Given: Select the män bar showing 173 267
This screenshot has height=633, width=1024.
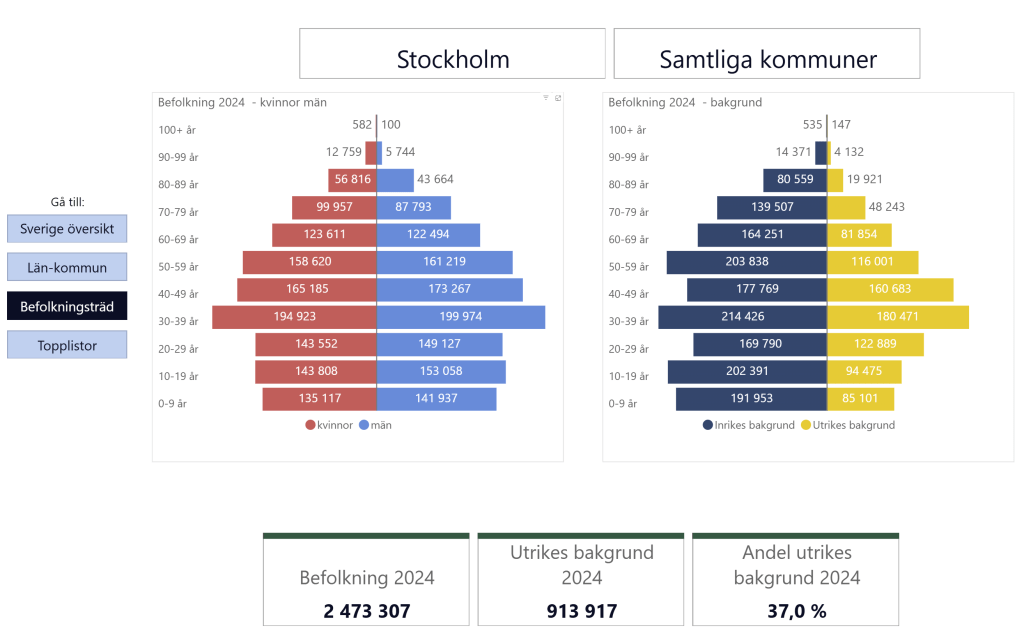Looking at the screenshot, I should click(x=449, y=290).
